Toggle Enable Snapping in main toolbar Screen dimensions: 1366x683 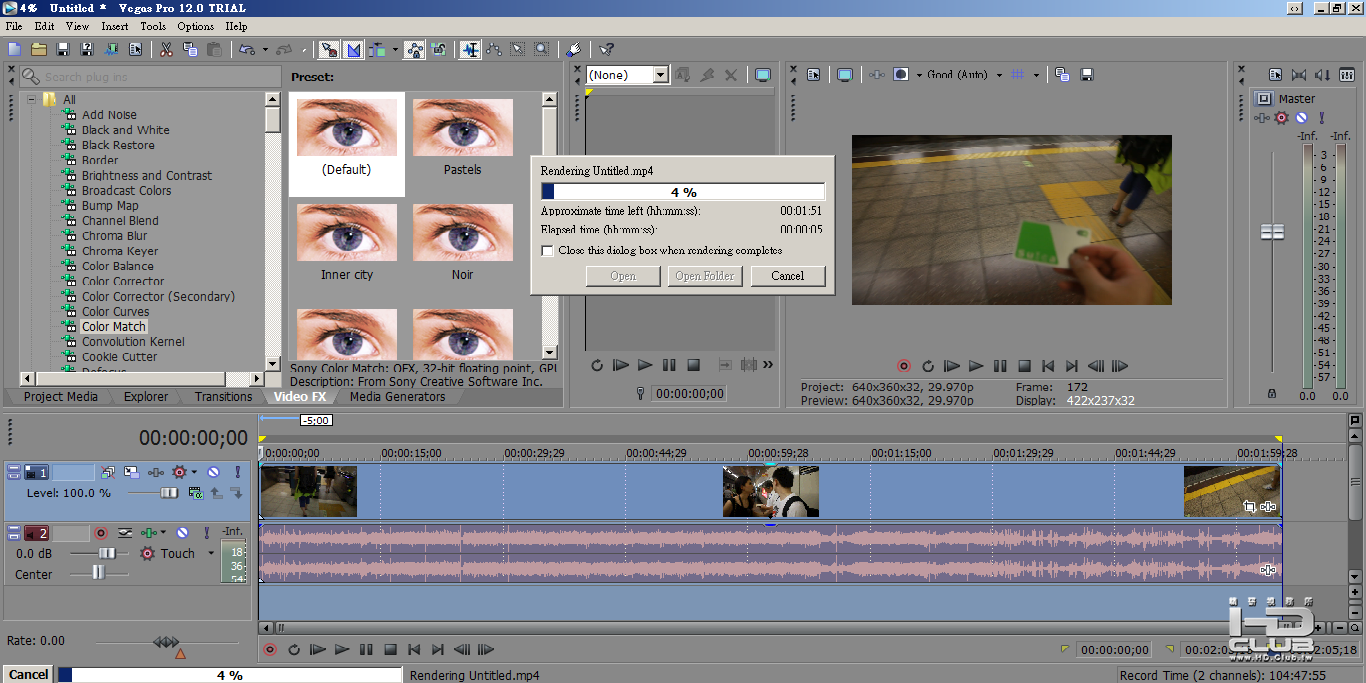328,49
